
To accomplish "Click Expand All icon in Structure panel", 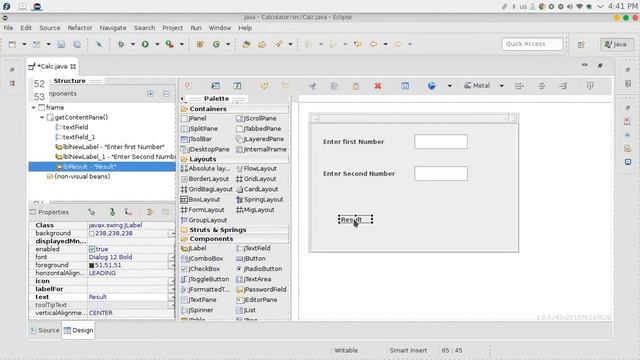I will (x=150, y=94).
